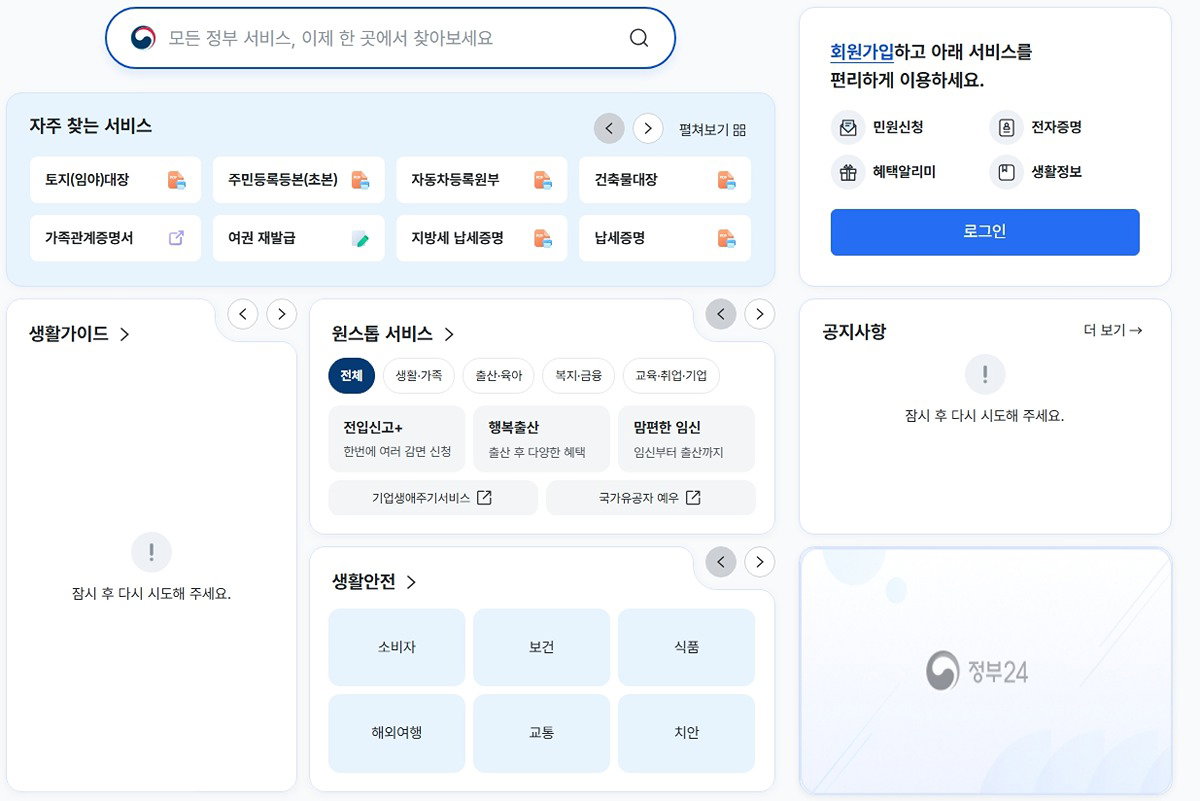Open the 지방세 납세증명 service
The height and width of the screenshot is (801, 1200).
point(482,238)
